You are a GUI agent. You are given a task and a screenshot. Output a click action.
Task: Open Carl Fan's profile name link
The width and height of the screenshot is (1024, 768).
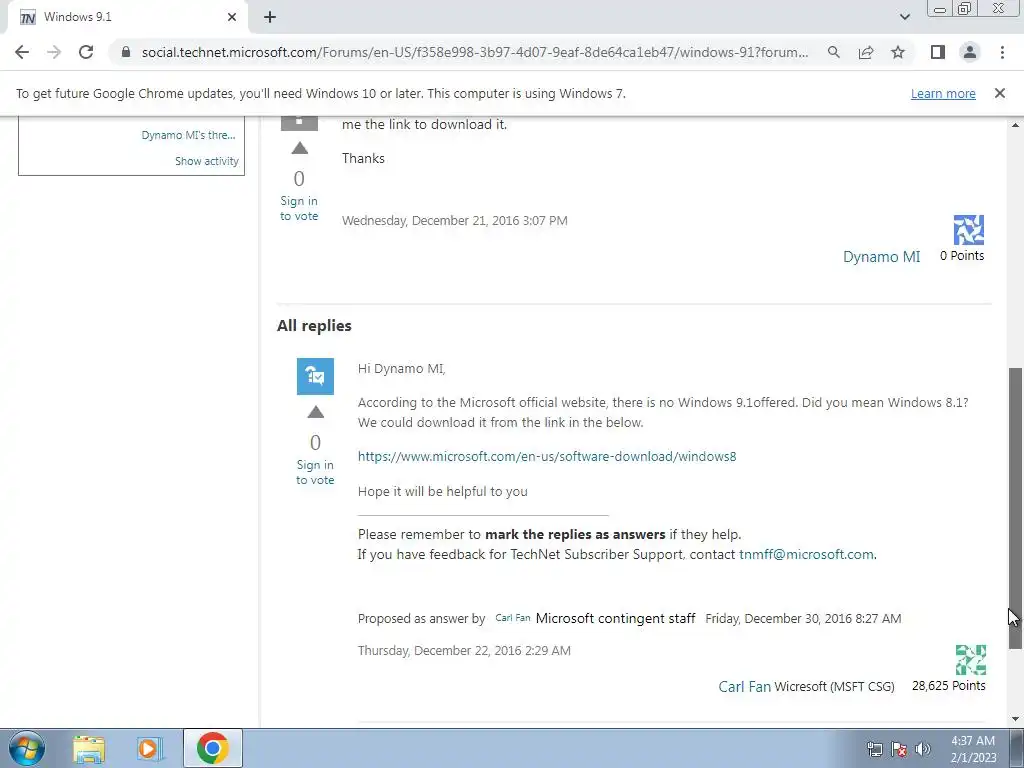(x=744, y=686)
